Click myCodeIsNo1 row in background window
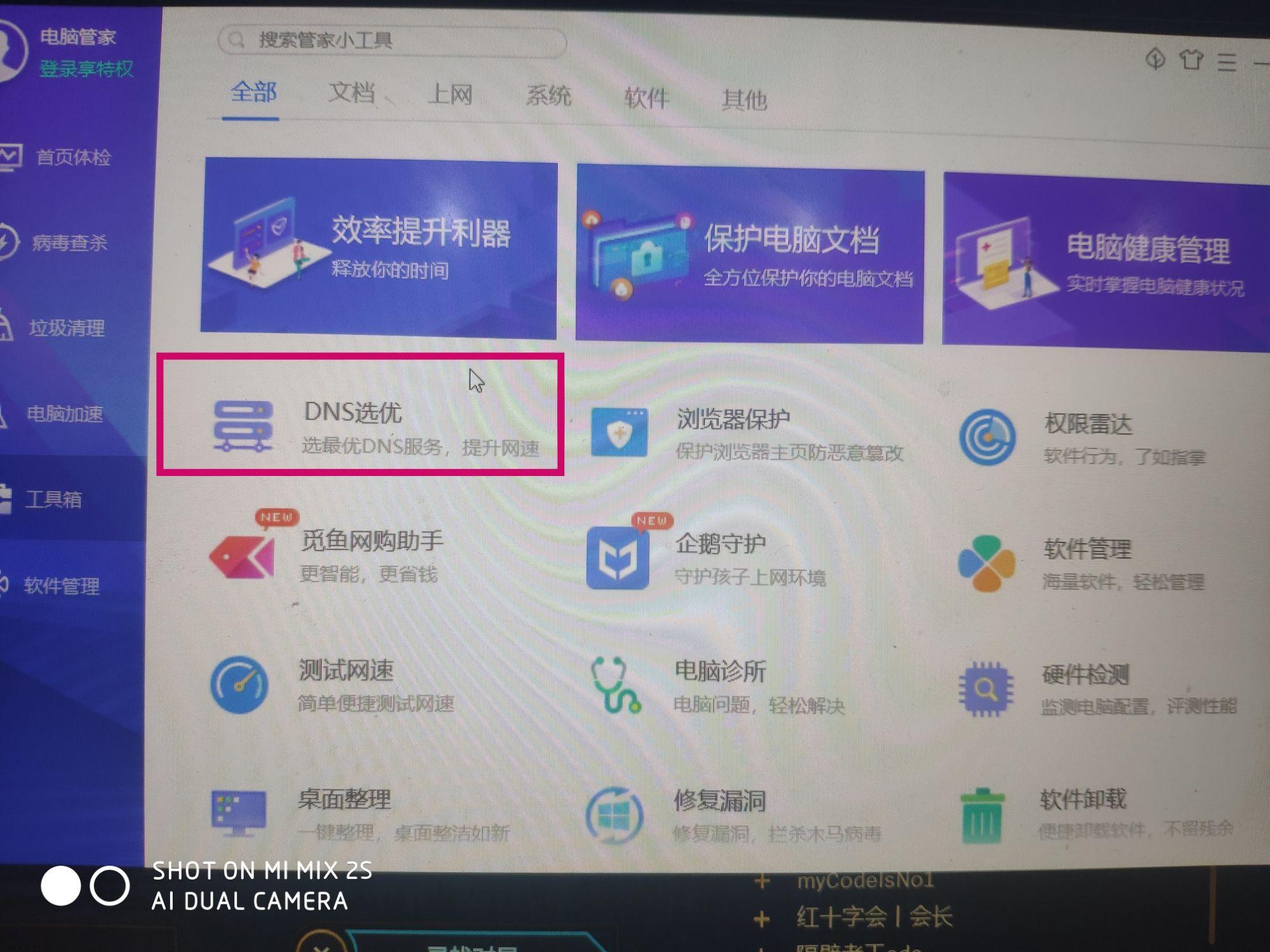The height and width of the screenshot is (952, 1270). [x=865, y=880]
